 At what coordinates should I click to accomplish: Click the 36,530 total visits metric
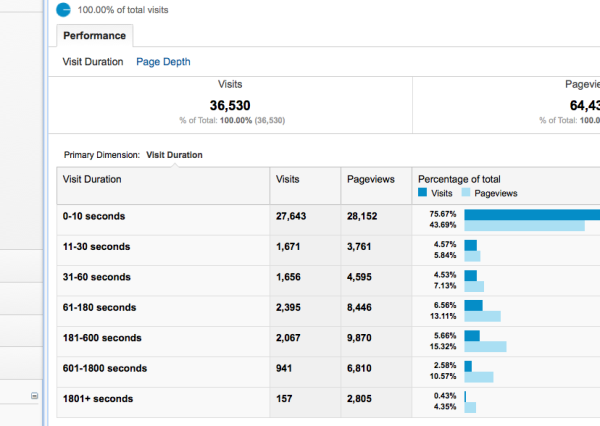click(230, 105)
